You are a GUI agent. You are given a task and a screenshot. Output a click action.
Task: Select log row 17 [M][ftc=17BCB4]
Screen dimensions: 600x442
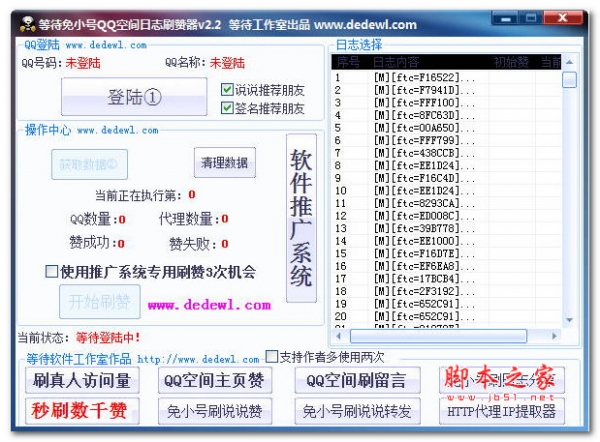(446, 279)
